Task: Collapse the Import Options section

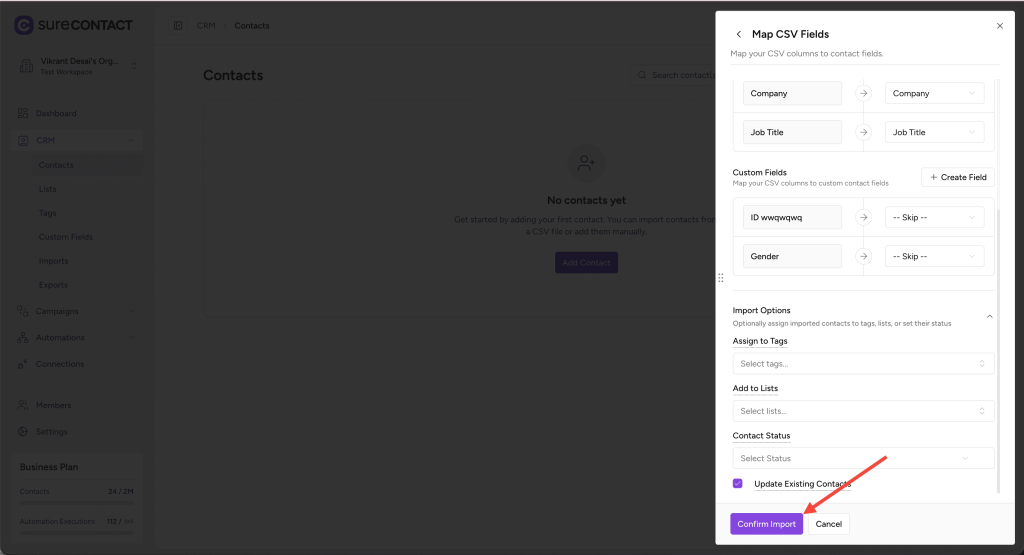Action: tap(989, 316)
